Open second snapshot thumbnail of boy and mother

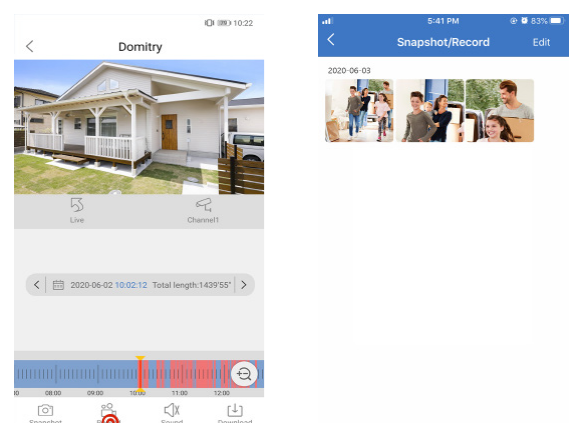coord(430,110)
